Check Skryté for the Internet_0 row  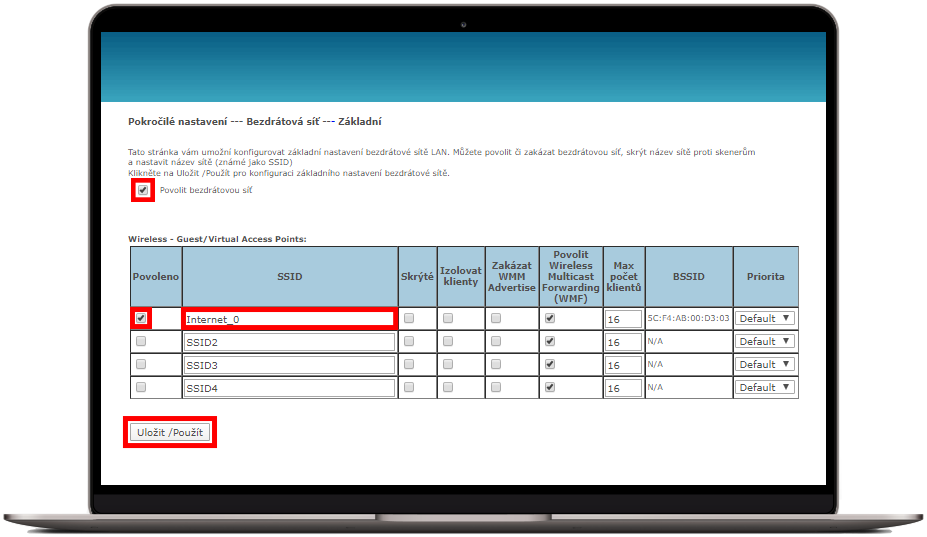[409, 318]
